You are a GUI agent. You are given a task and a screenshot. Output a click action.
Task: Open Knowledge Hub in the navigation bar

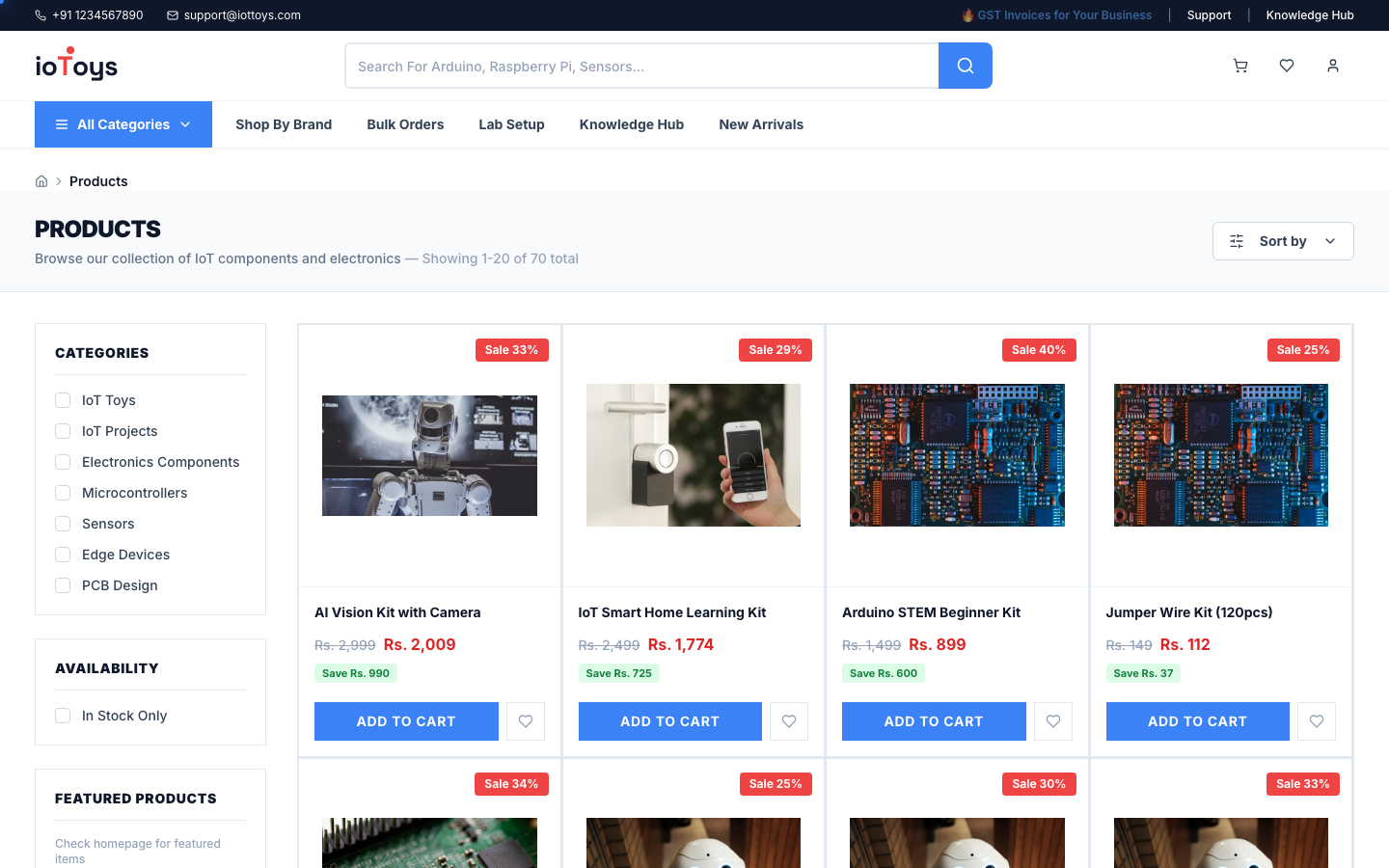pos(632,124)
